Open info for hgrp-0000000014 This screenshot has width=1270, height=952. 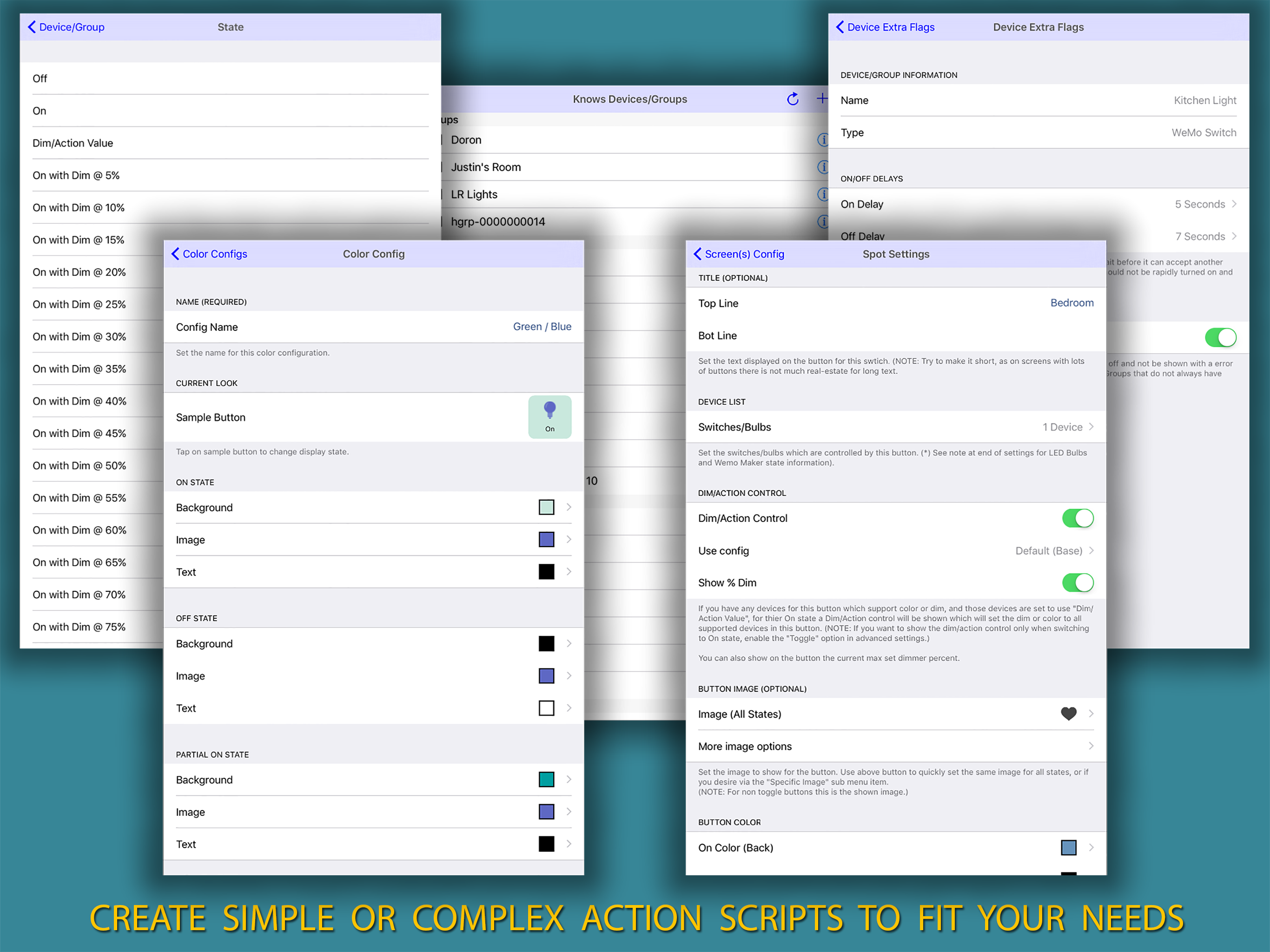[822, 221]
